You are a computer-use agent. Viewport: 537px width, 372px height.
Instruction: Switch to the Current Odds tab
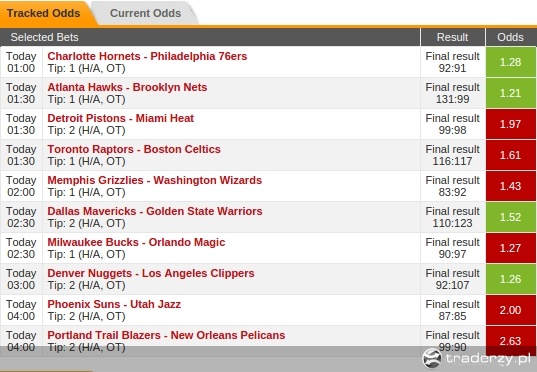(x=145, y=13)
